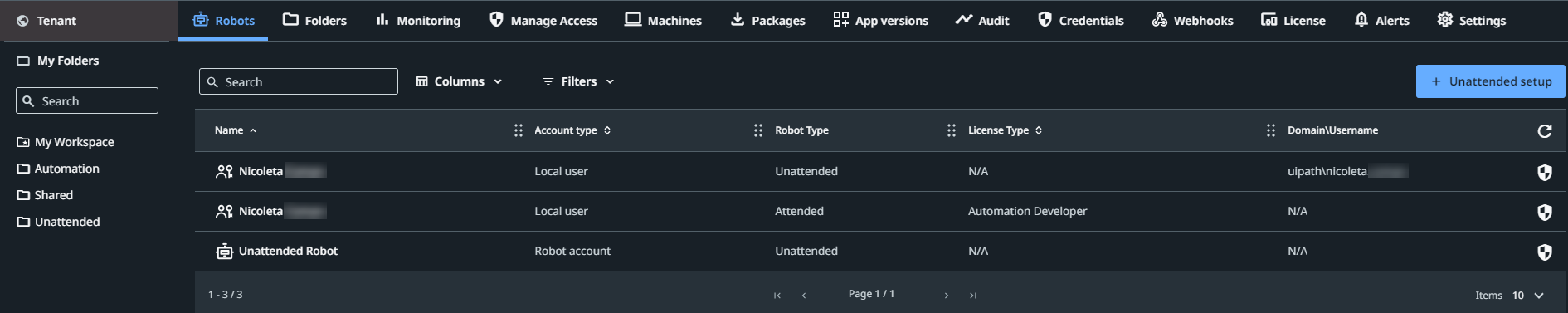Click shield icon for Unattended Robot row
The image size is (1568, 313).
pyautogui.click(x=1545, y=252)
